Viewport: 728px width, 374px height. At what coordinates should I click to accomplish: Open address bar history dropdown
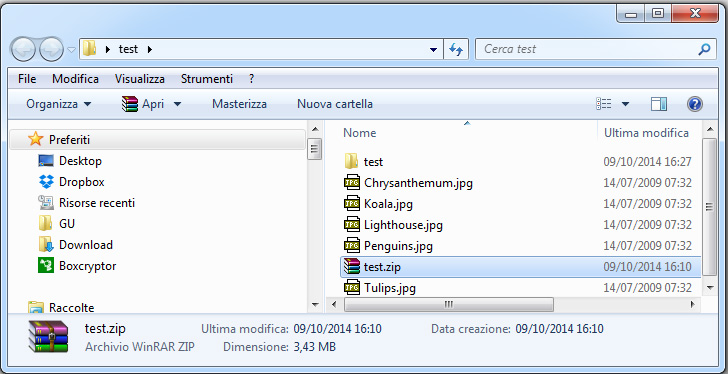[x=434, y=49]
